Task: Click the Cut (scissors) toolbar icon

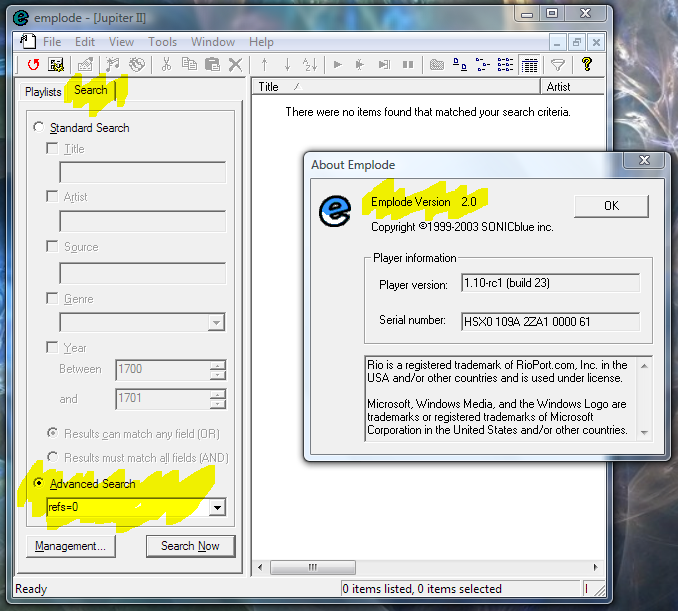Action: (x=166, y=65)
